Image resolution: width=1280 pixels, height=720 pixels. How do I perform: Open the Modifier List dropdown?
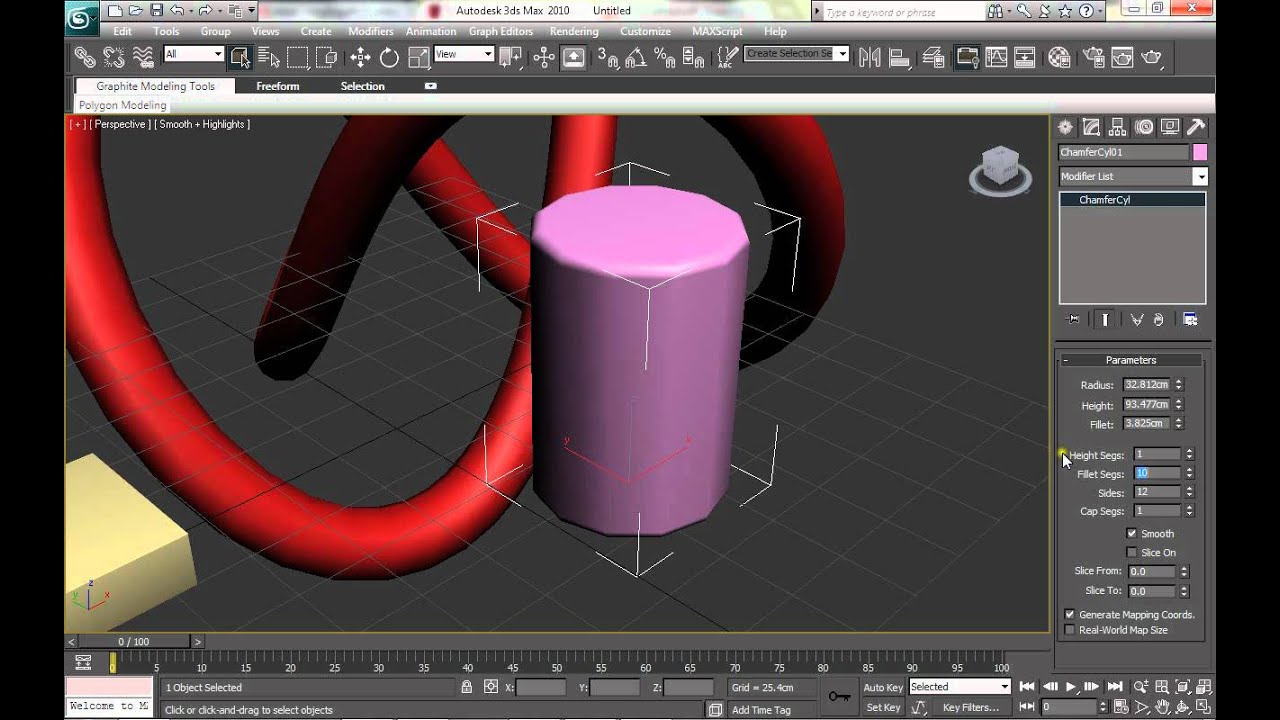1133,176
